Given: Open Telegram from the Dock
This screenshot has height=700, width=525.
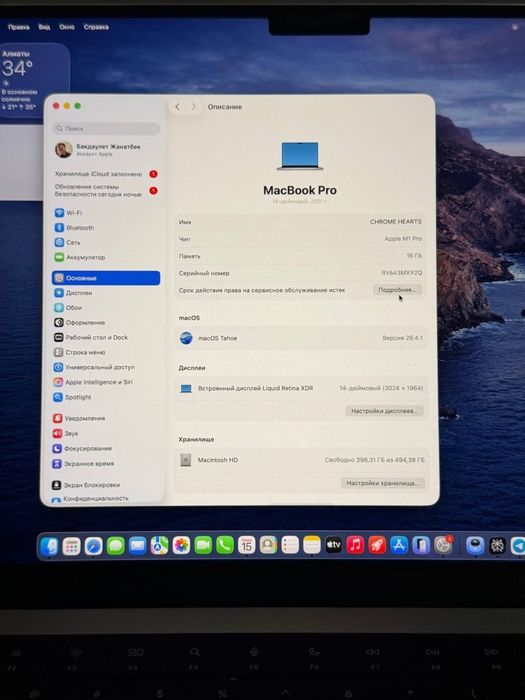Looking at the screenshot, I should (518, 546).
